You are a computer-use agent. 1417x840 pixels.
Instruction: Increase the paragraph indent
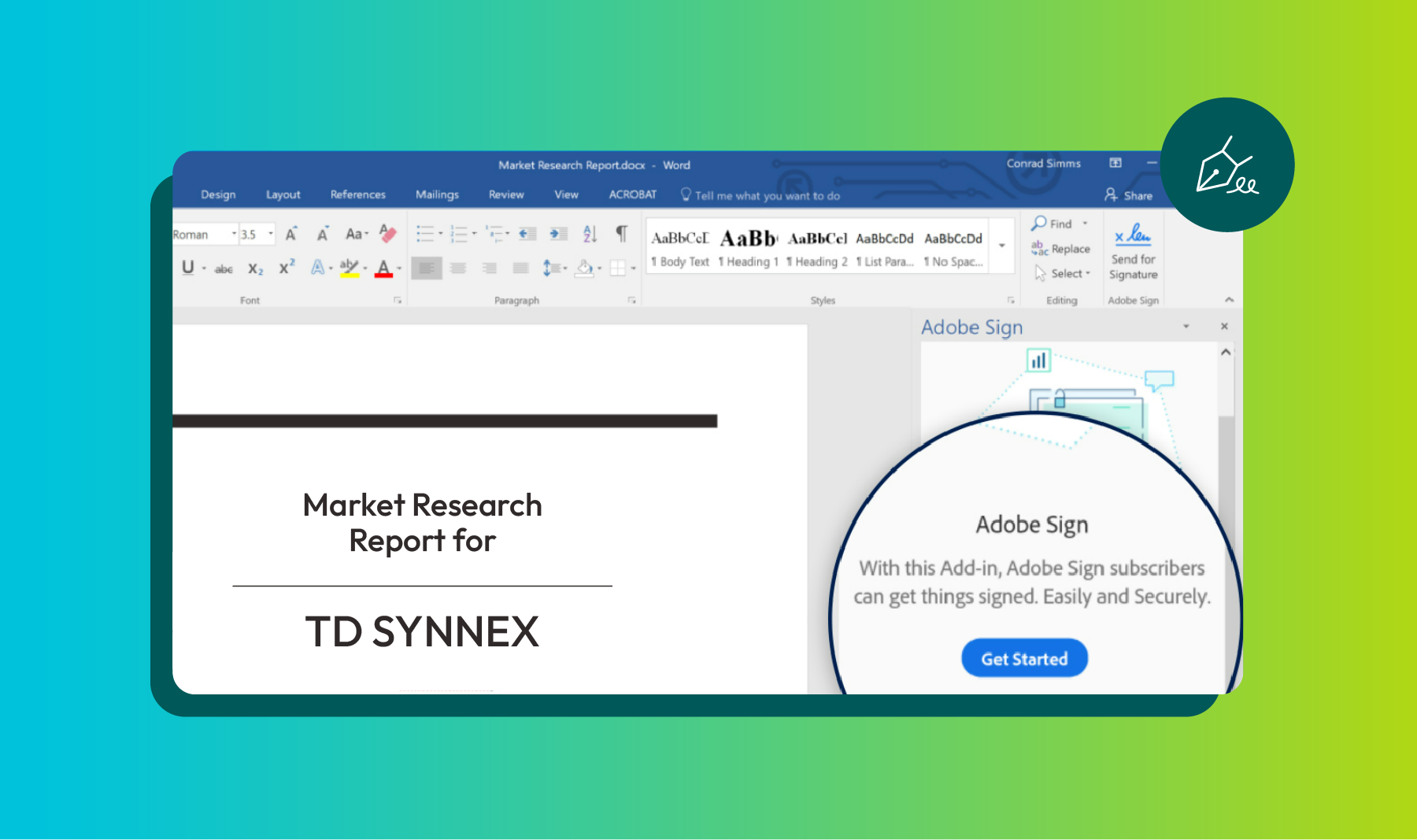pyautogui.click(x=559, y=234)
